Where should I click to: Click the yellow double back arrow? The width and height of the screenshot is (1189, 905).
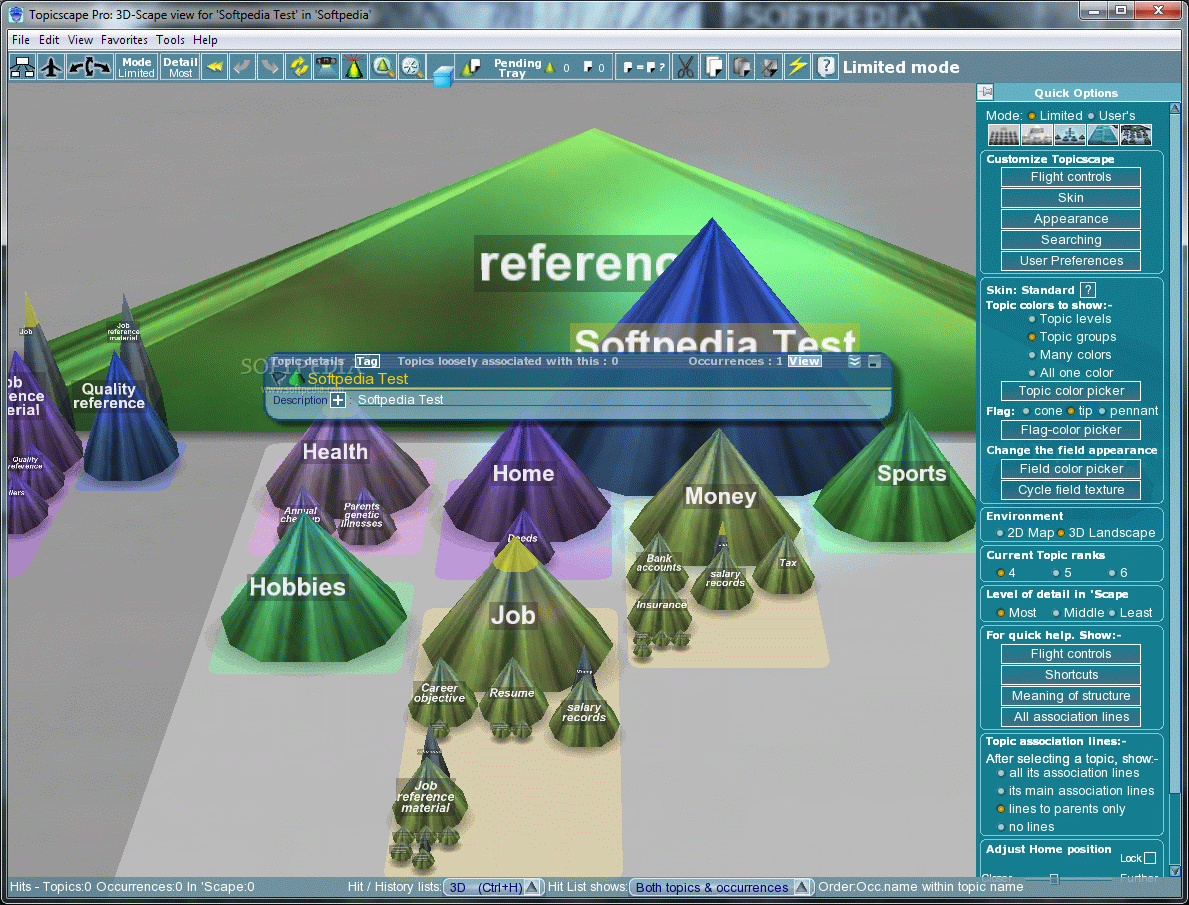pyautogui.click(x=215, y=68)
